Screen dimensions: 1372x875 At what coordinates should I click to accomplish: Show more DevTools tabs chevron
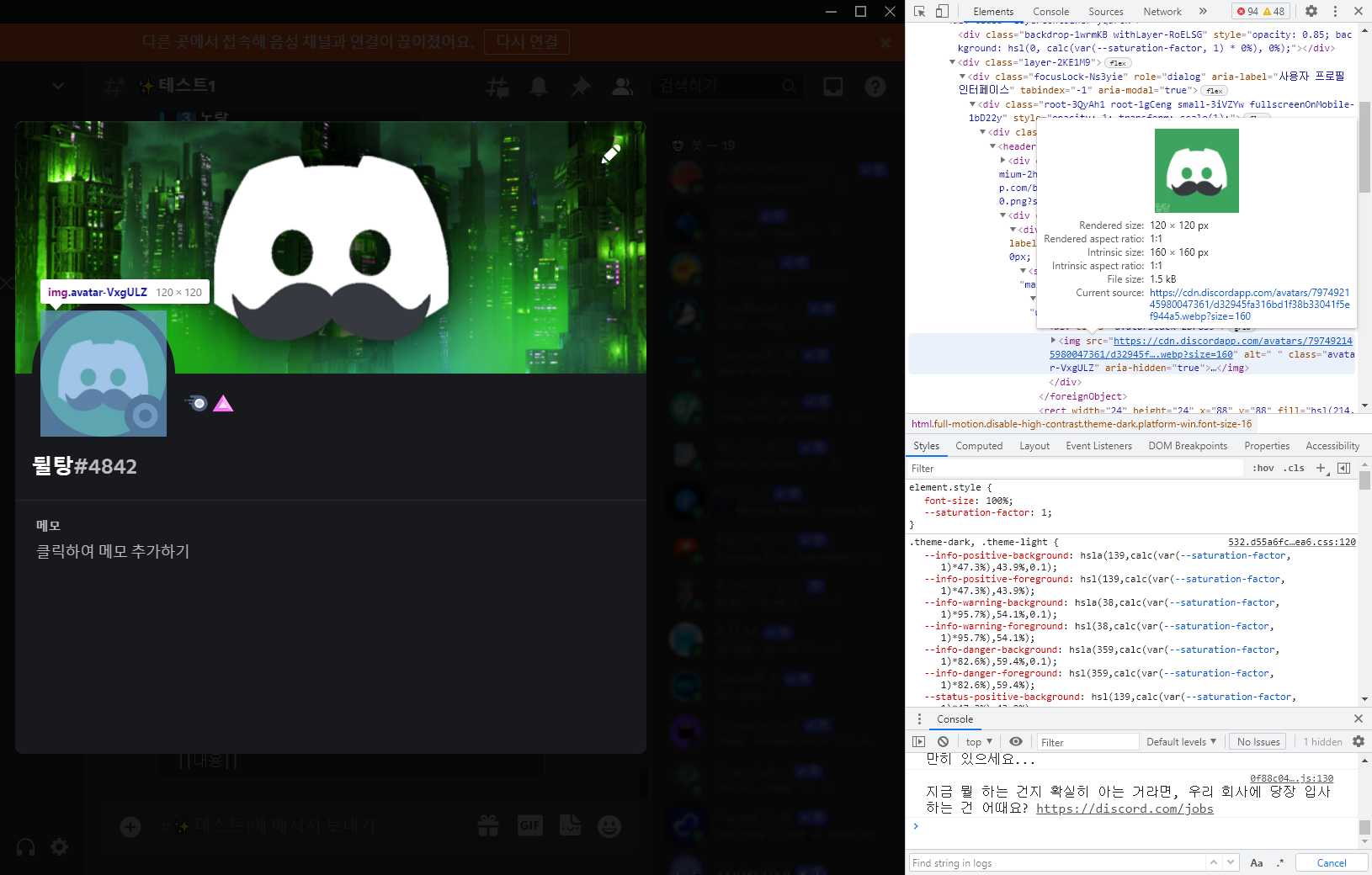(x=1203, y=11)
